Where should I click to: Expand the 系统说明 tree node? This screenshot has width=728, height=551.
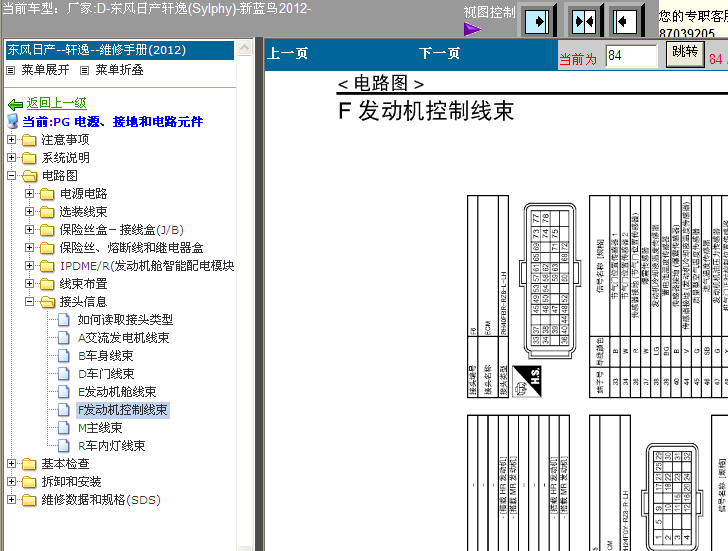point(12,157)
